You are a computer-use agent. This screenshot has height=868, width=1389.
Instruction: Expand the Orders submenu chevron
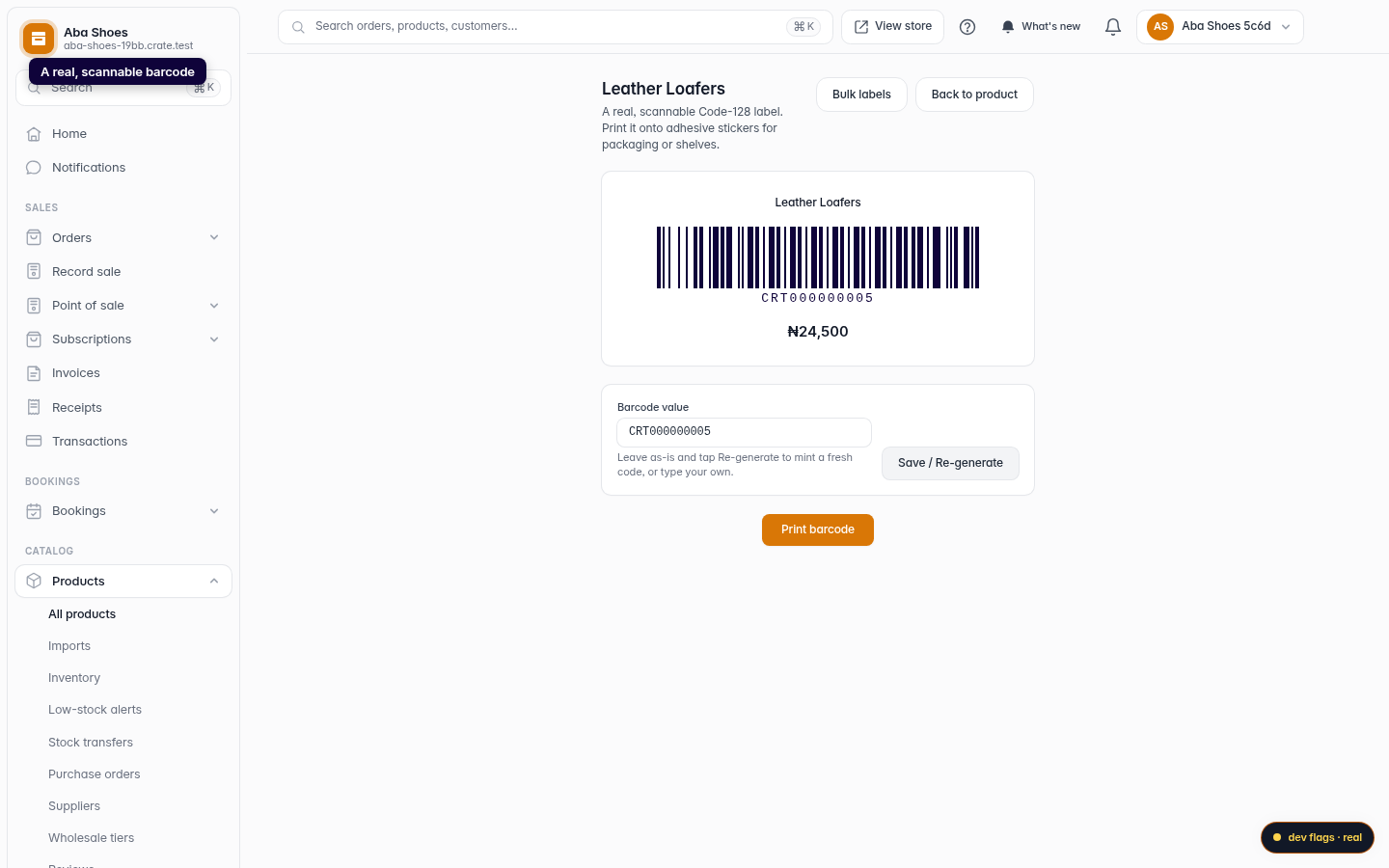214,237
